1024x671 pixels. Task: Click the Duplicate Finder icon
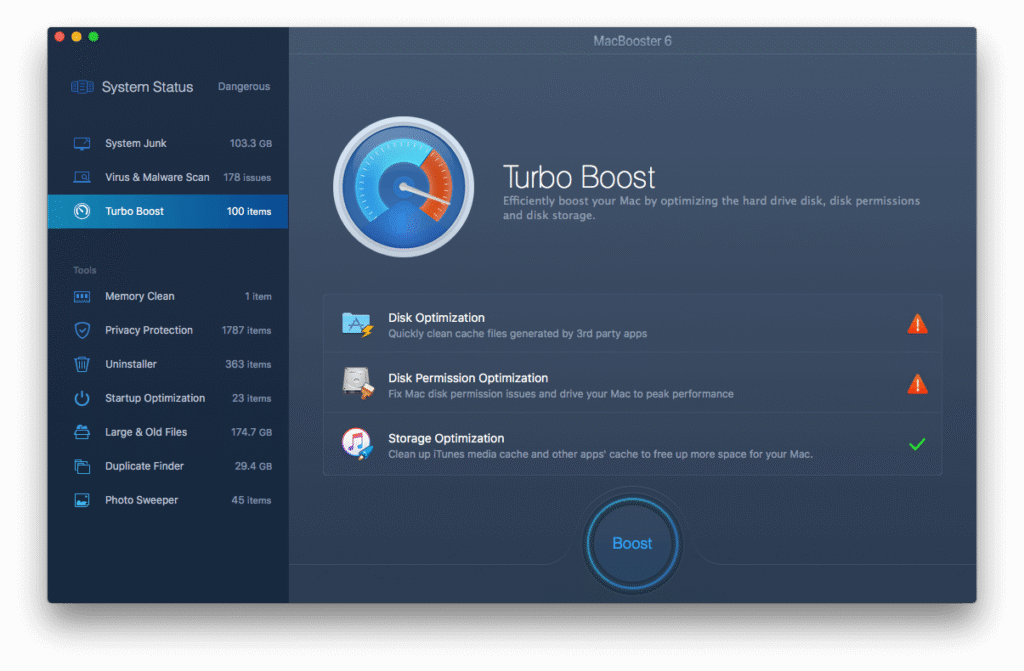pos(82,467)
